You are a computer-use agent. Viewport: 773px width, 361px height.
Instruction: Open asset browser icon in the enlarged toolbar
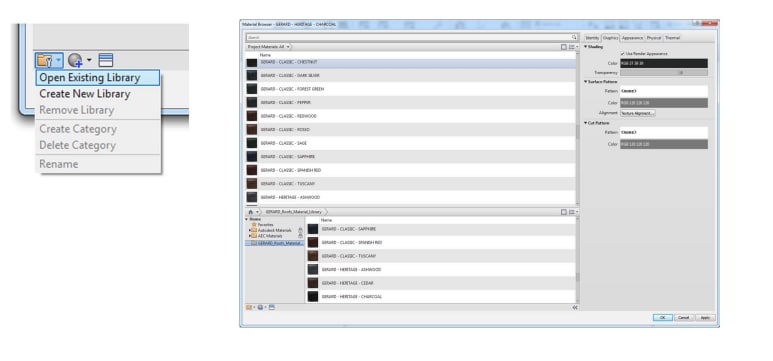coord(105,61)
